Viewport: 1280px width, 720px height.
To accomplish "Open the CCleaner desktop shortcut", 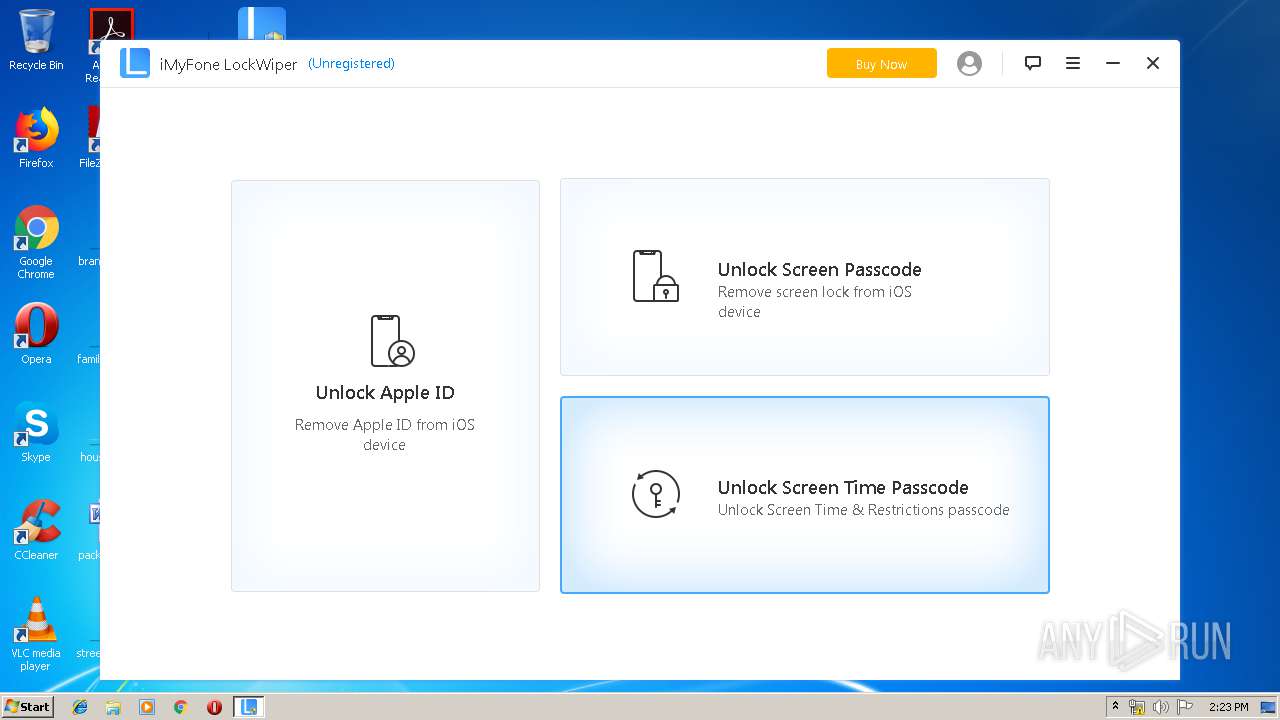I will coord(36,530).
